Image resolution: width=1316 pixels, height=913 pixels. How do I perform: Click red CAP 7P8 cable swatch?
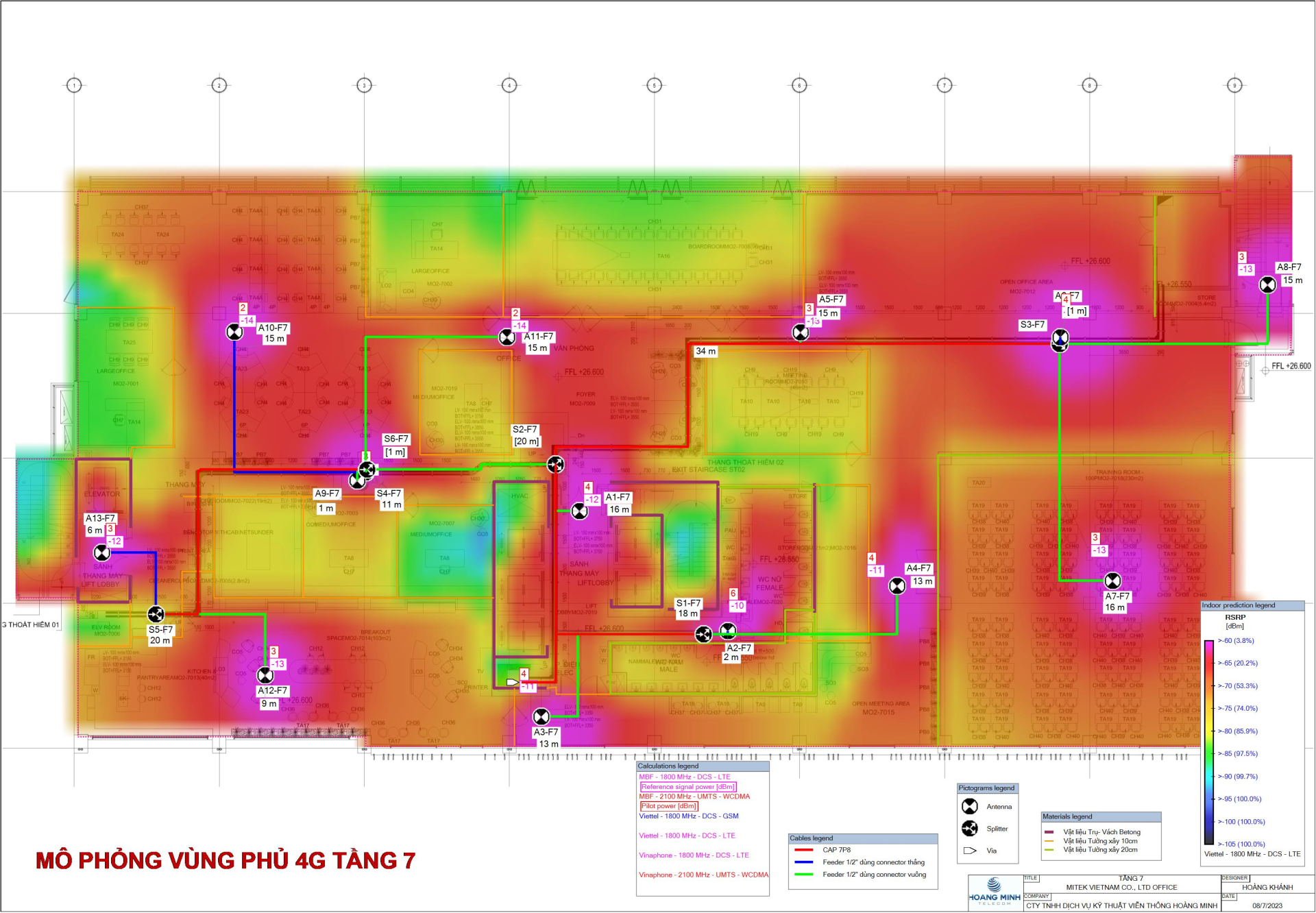(803, 850)
